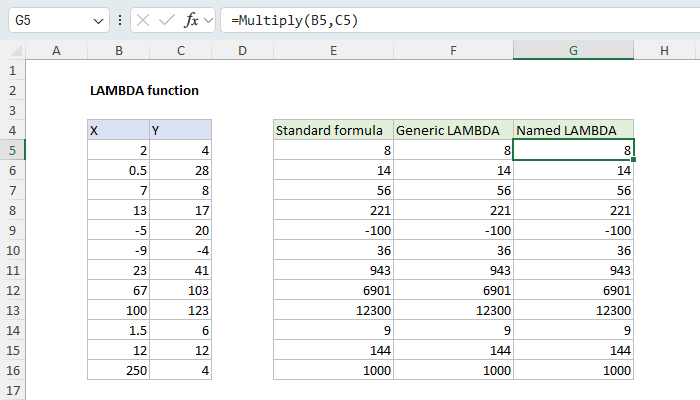Click Generic LAMBDA cell showing 36
Screen dimensions: 700x400
[x=454, y=250]
